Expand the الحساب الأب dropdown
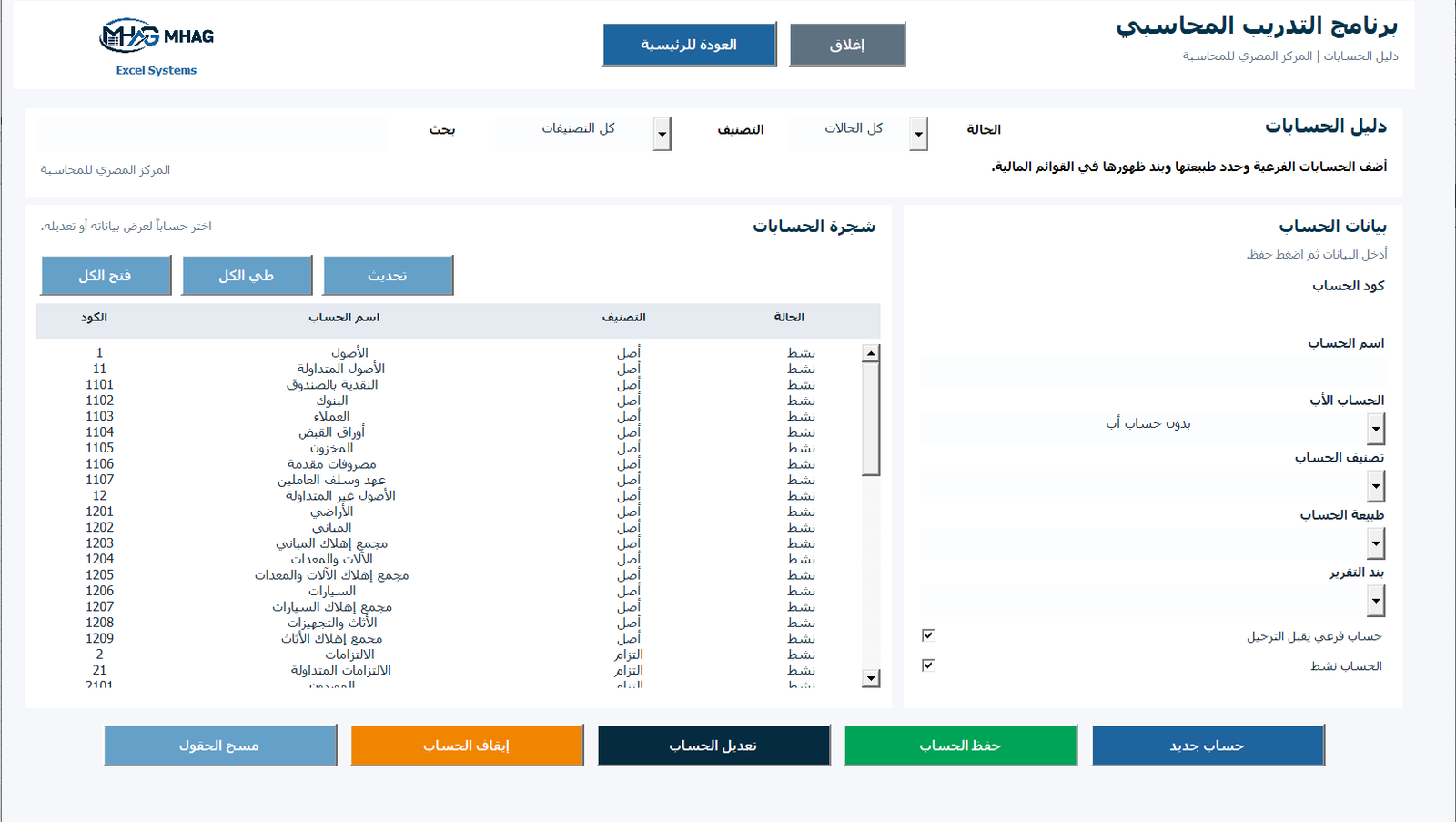Image resolution: width=1456 pixels, height=822 pixels. [1376, 428]
